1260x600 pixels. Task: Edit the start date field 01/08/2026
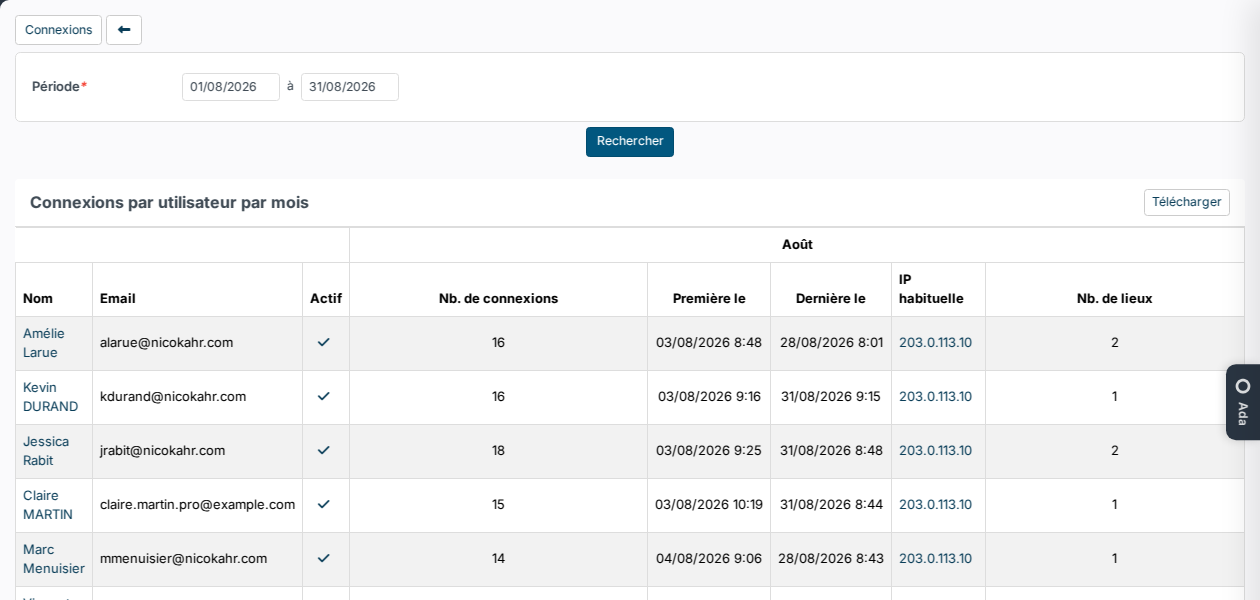tap(231, 87)
